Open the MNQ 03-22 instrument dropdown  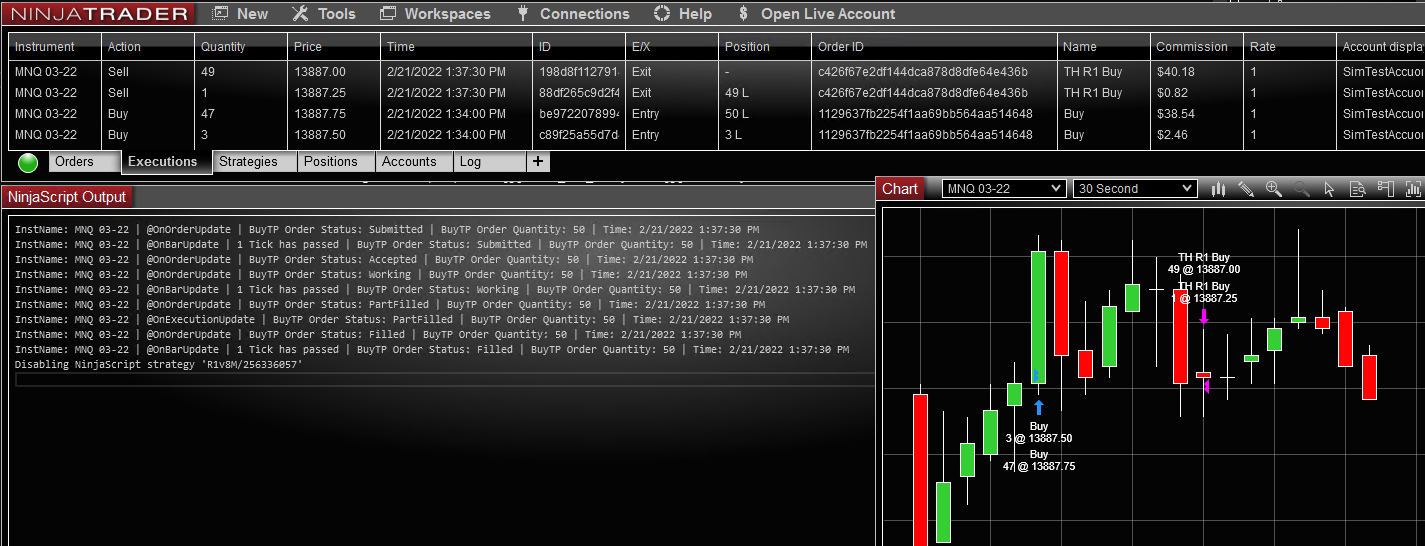[x=1004, y=189]
